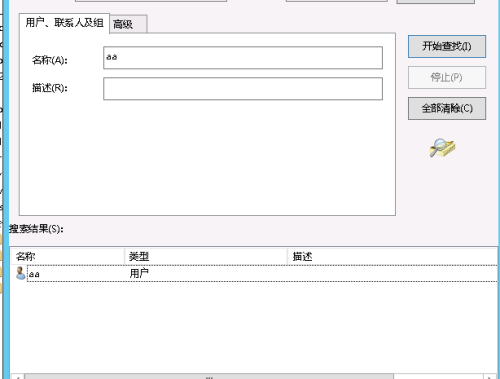Screen dimensions: 500x379
Task: Switch to the 高级 tab
Action: tap(128, 24)
